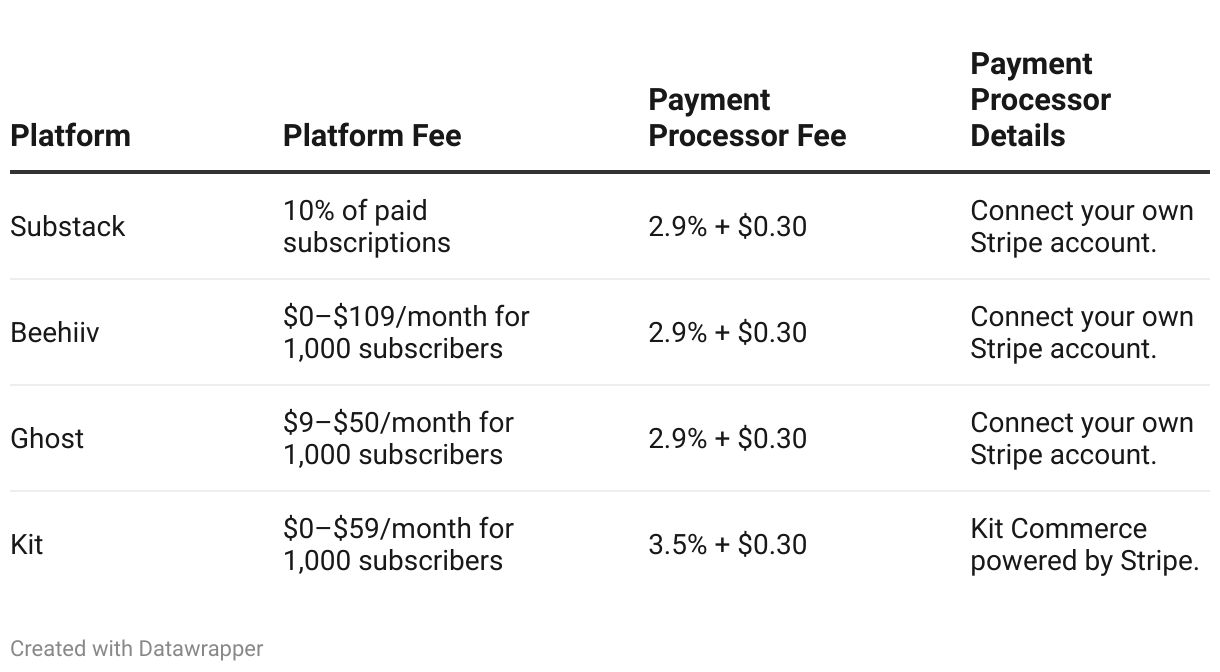The image size is (1220, 672).
Task: Click Ghost's 2.9% + $0.30 processor fee
Action: tap(727, 439)
